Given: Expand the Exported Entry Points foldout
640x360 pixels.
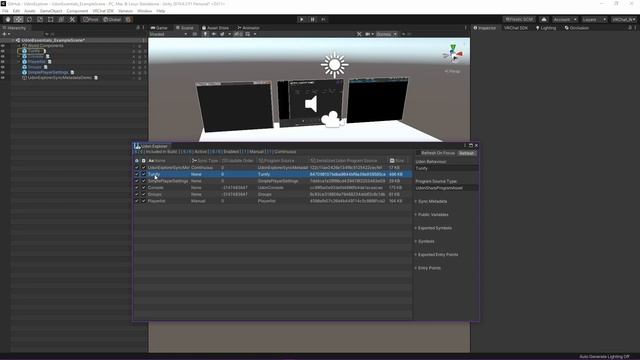Looking at the screenshot, I should [437, 255].
